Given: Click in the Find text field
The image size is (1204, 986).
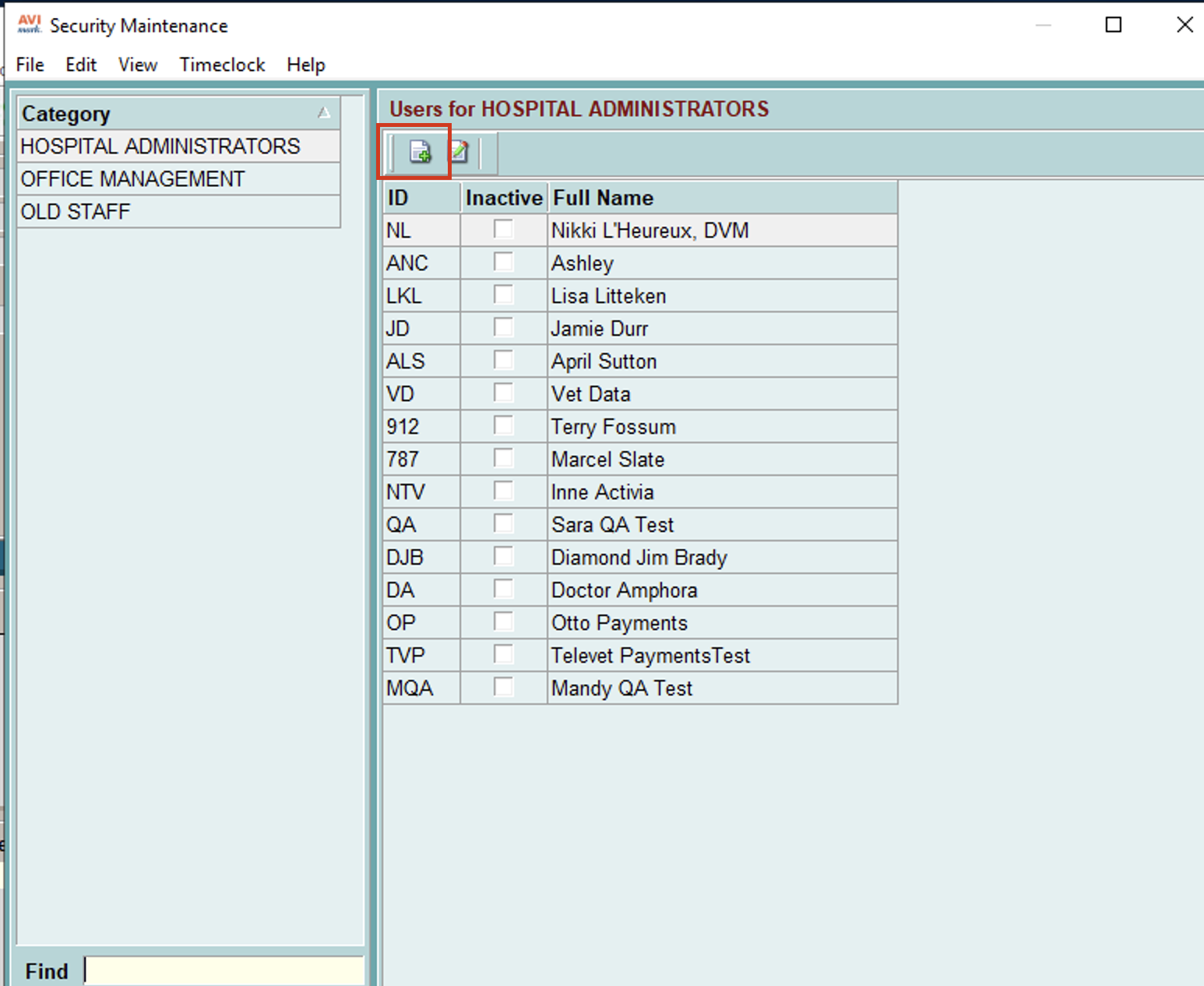Looking at the screenshot, I should 224,970.
